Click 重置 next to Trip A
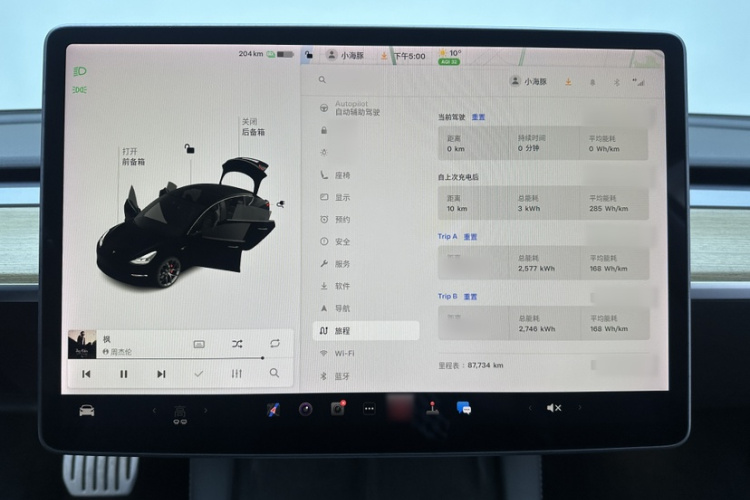The width and height of the screenshot is (750, 500). 470,237
